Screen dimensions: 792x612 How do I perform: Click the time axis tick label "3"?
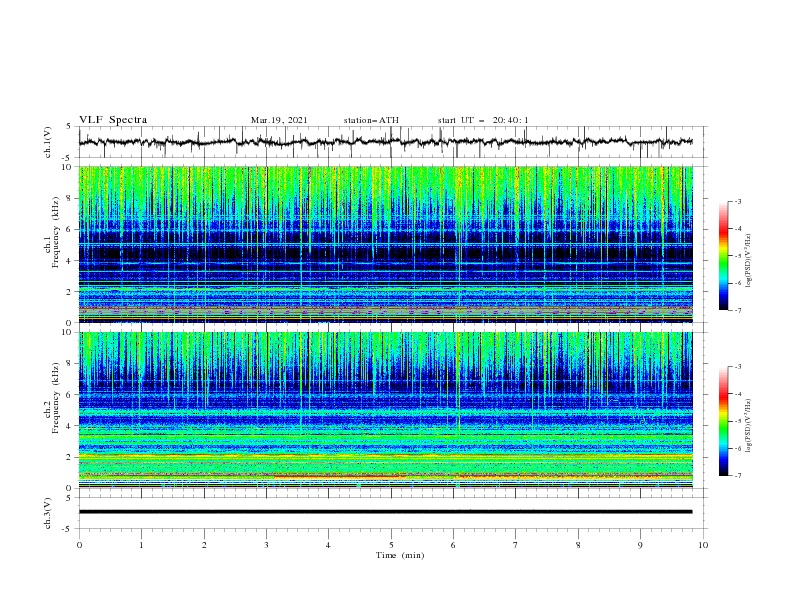[x=266, y=545]
